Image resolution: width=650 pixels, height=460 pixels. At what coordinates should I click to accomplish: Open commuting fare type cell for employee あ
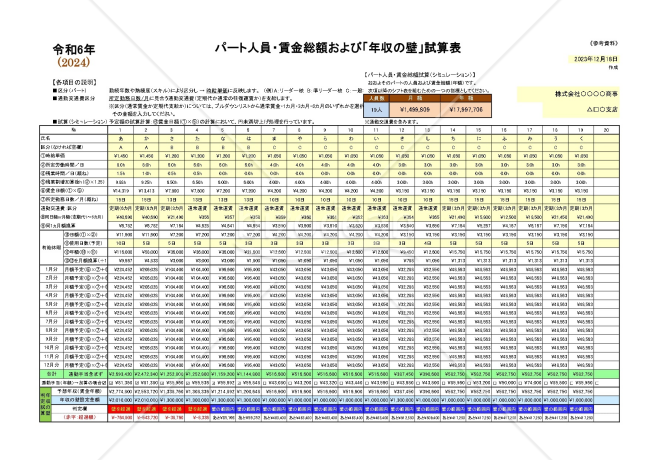(x=121, y=208)
